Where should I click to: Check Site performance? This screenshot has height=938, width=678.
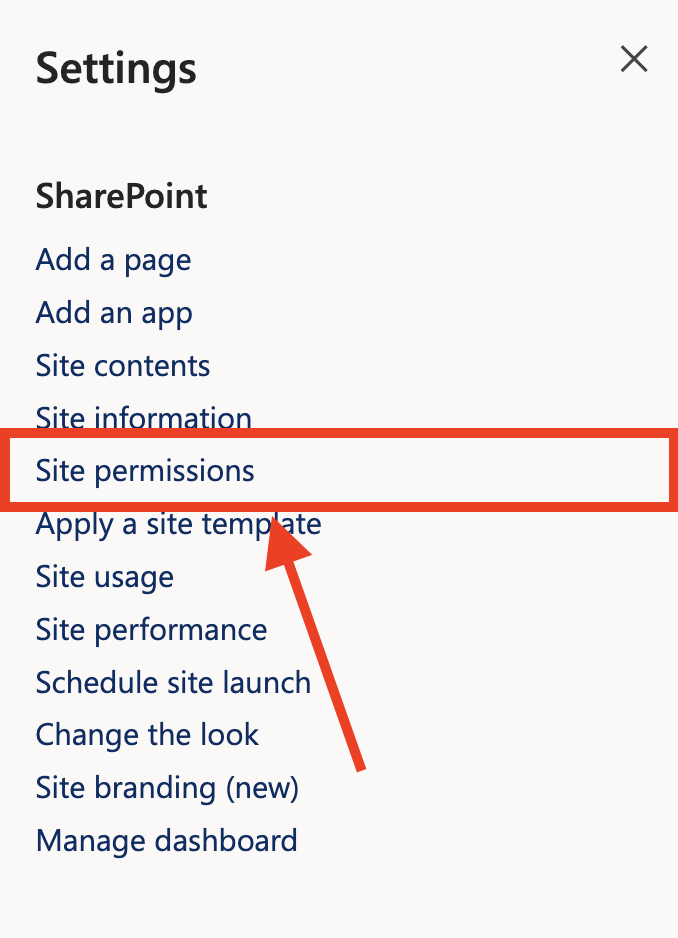point(151,629)
